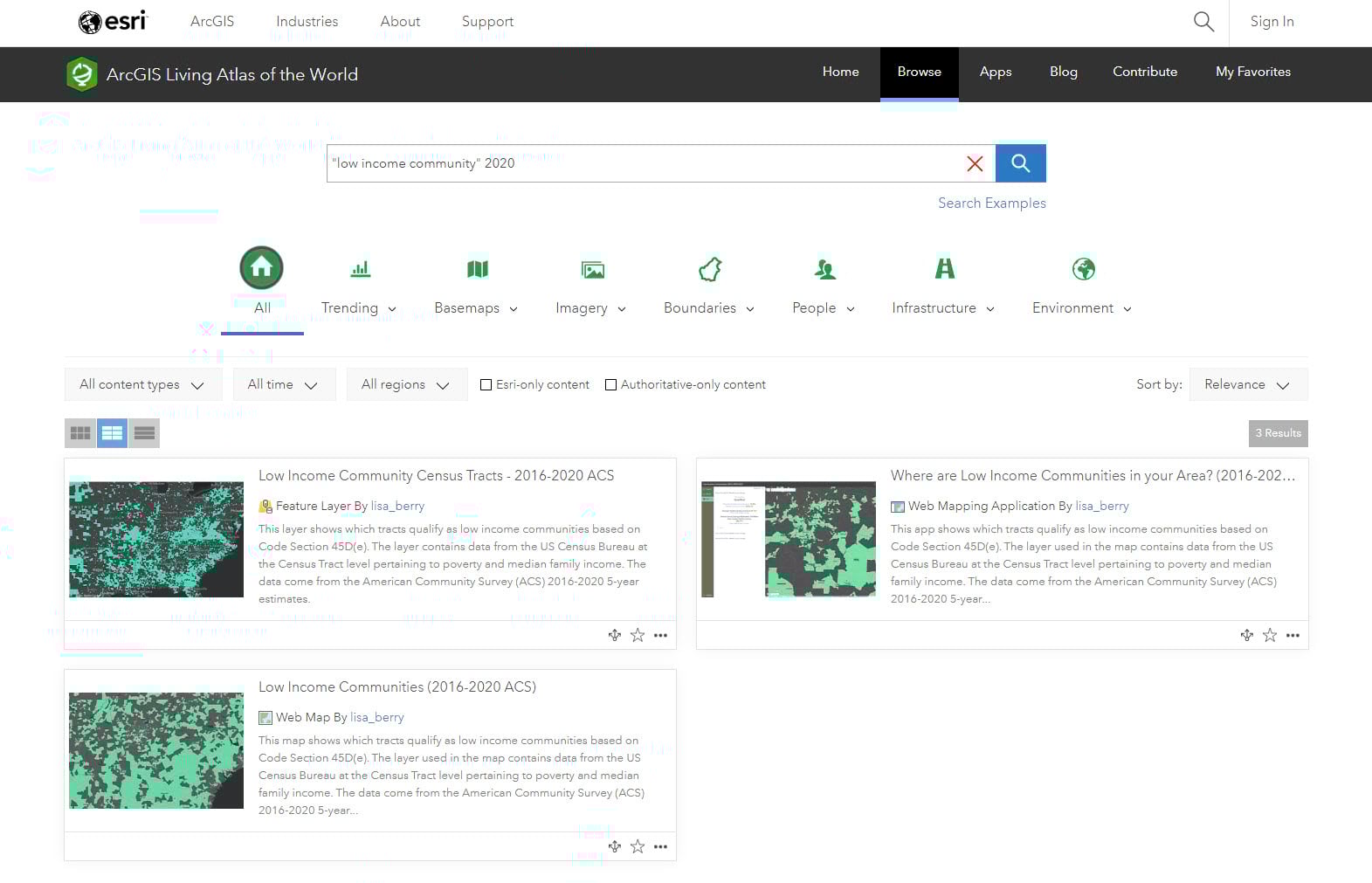
Task: Open the Contribute tab
Action: (1144, 72)
